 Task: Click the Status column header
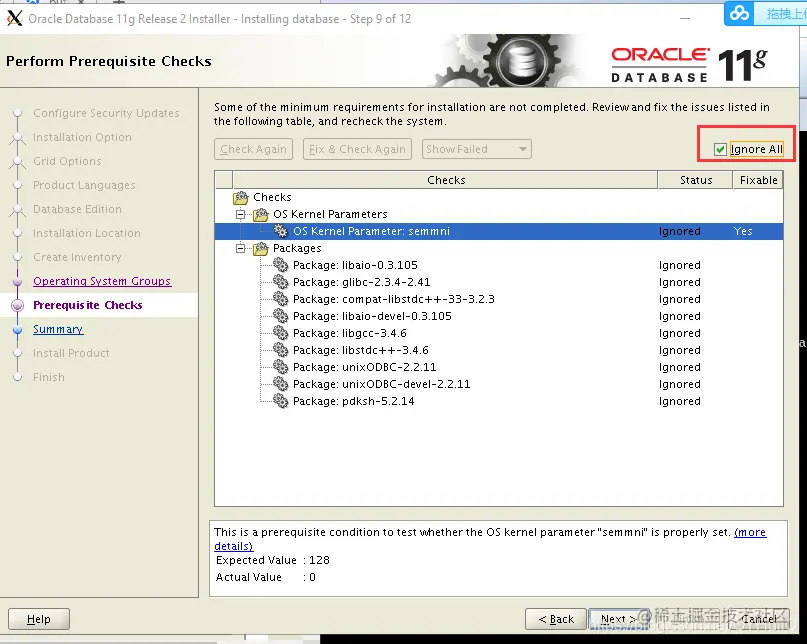[696, 180]
